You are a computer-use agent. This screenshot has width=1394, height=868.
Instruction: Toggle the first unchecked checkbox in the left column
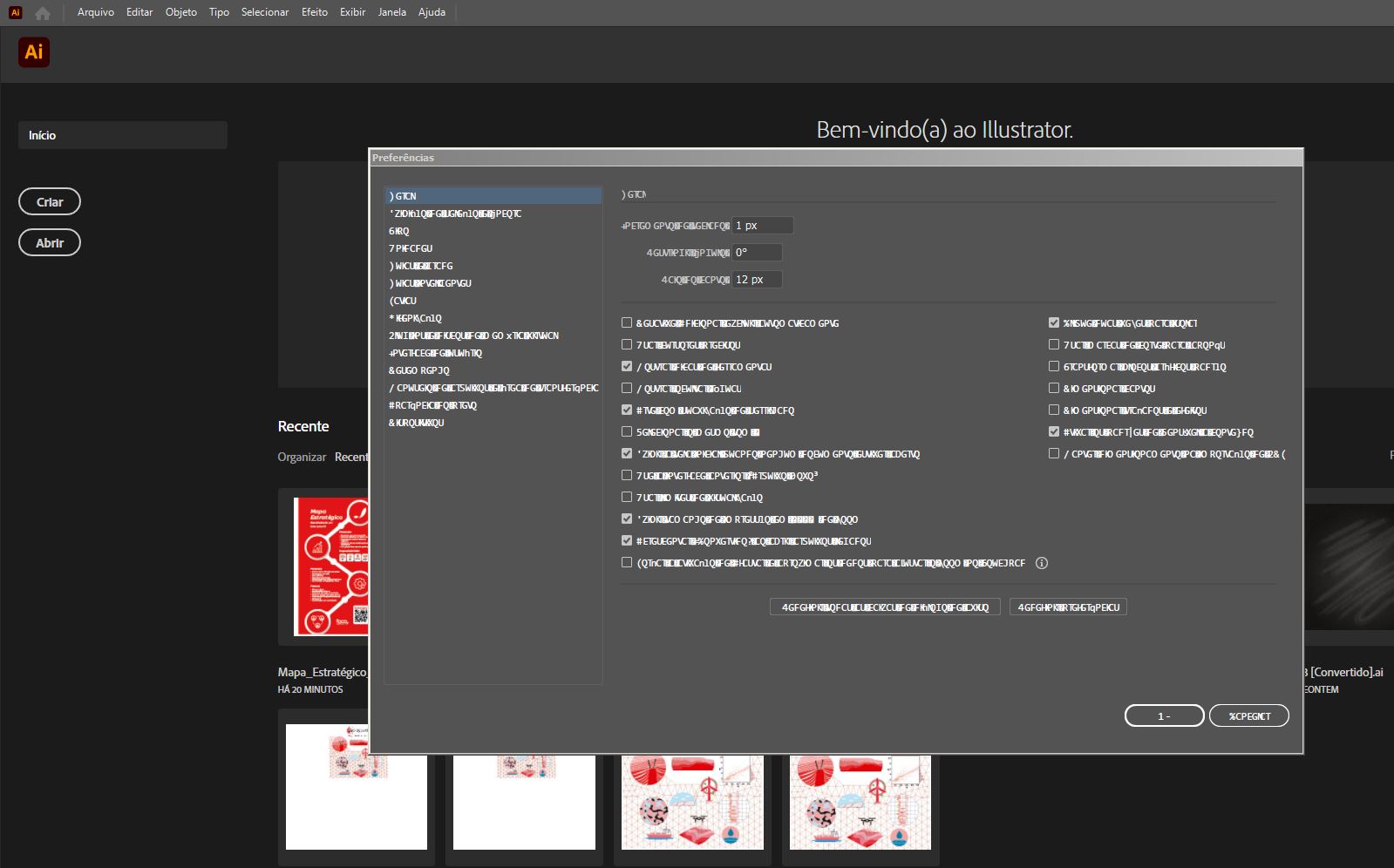[627, 322]
